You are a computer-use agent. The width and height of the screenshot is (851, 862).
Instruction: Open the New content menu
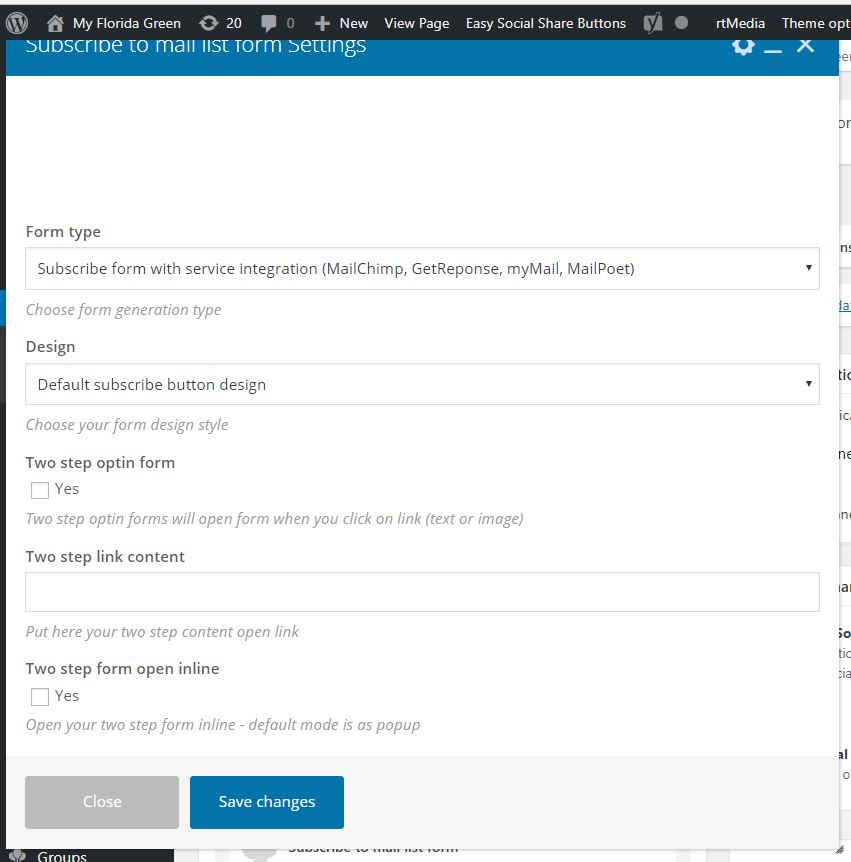[x=353, y=23]
